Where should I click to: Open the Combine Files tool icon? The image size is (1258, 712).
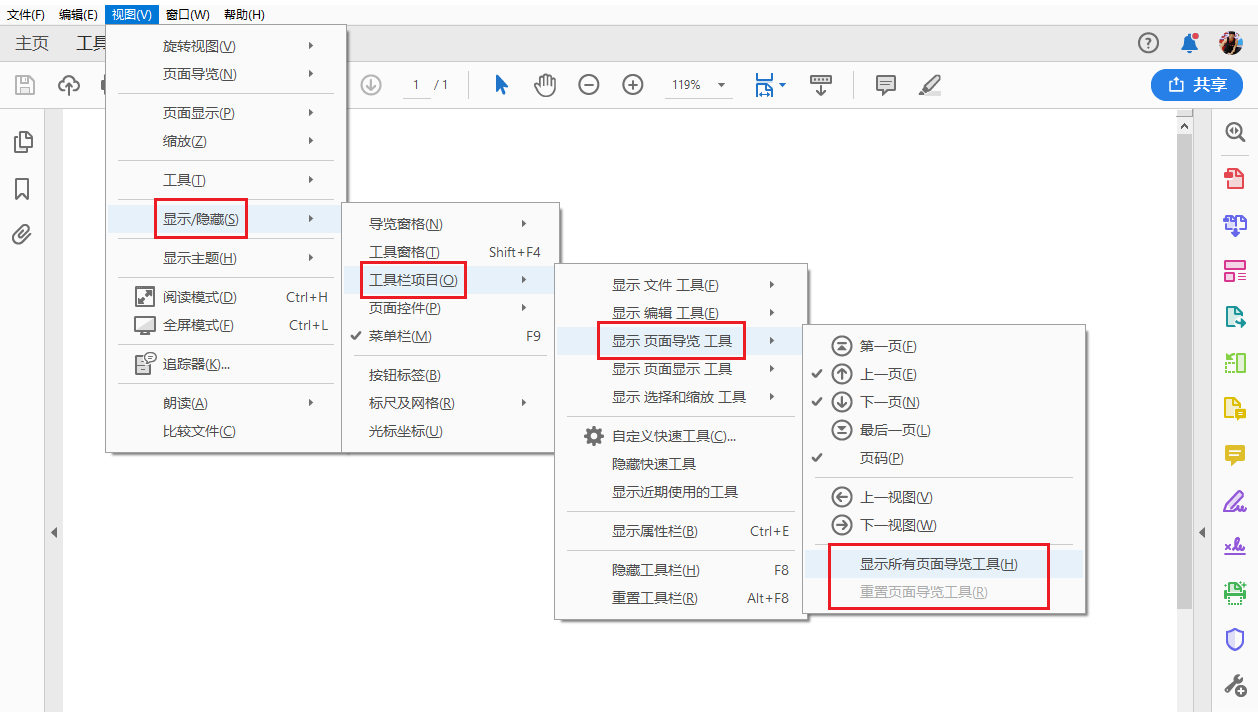tap(1235, 224)
